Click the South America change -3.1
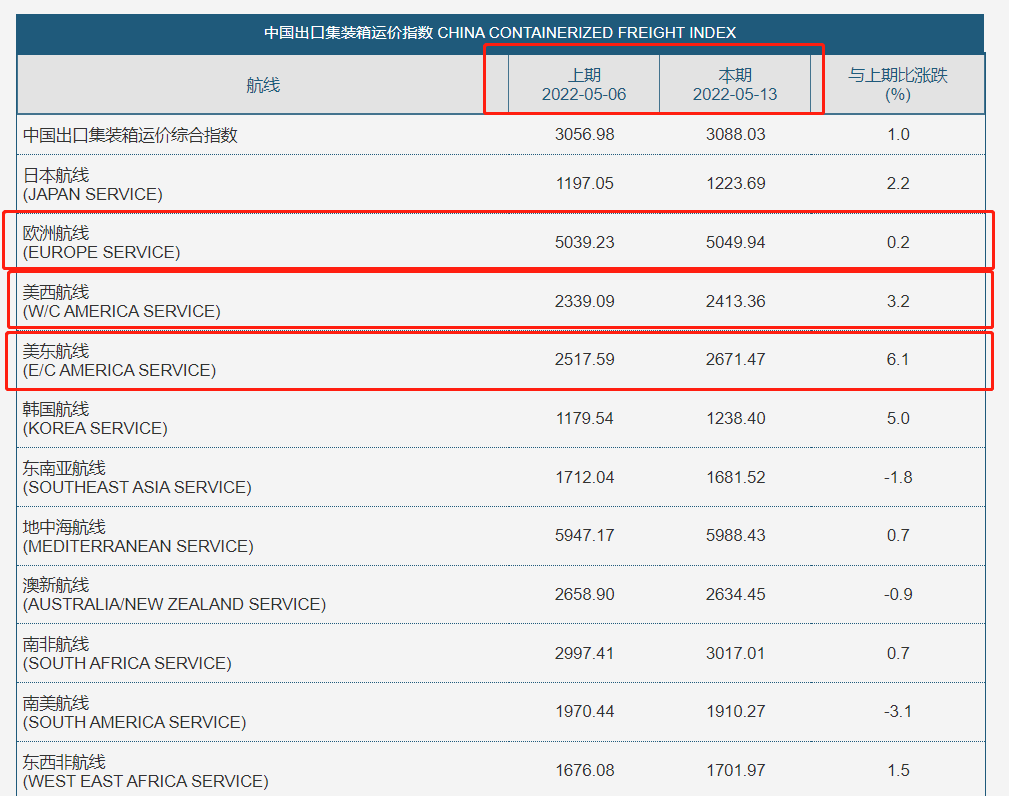 [898, 711]
